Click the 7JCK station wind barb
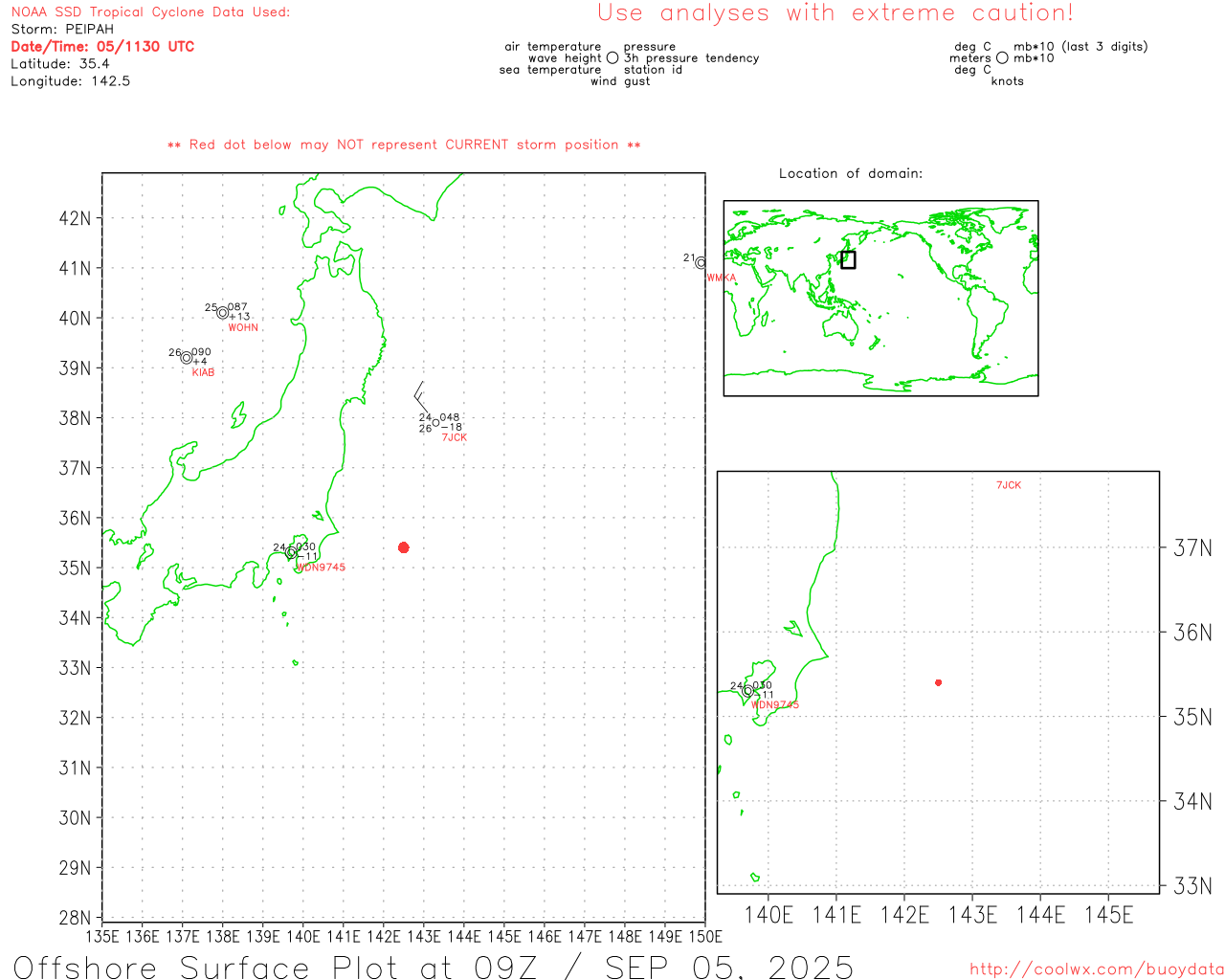This screenshot has width=1225, height=980. (422, 398)
